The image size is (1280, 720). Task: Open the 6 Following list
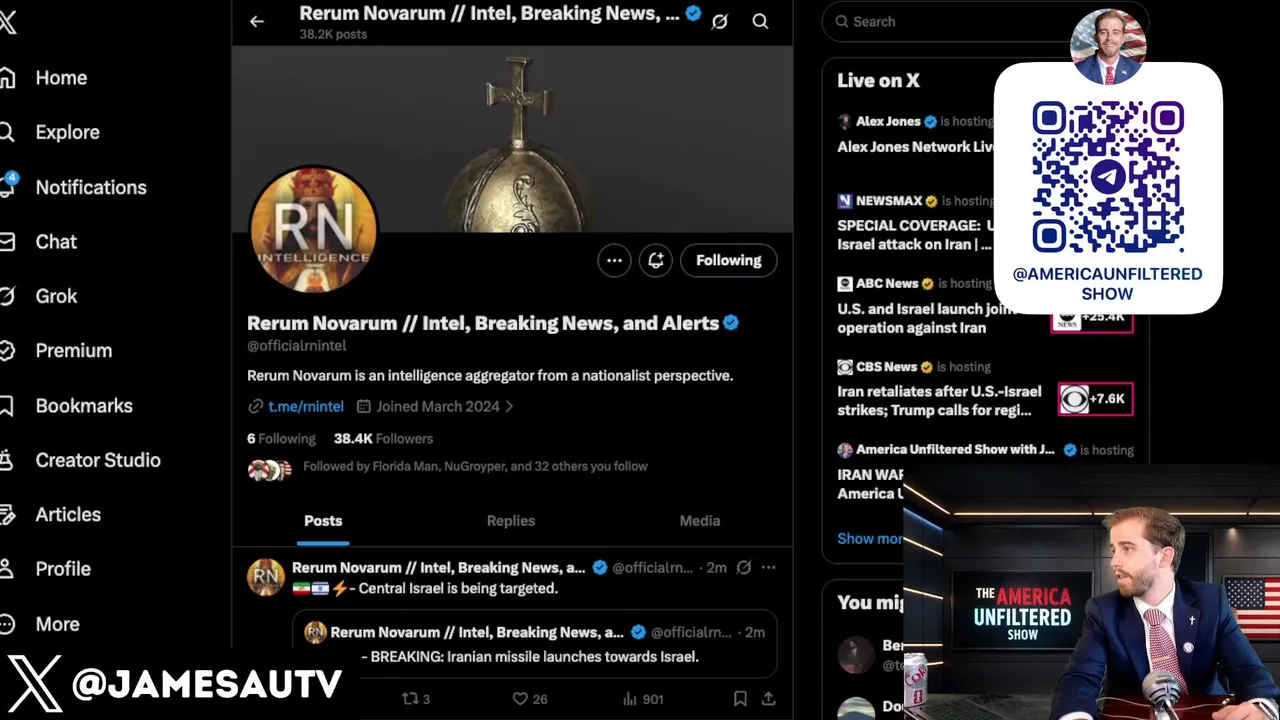pos(281,438)
